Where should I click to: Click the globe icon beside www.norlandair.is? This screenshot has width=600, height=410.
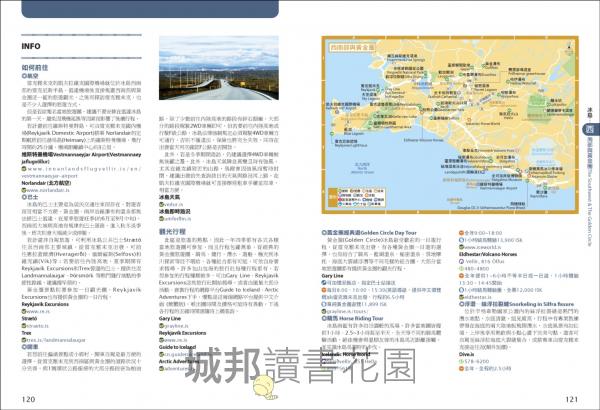click(24, 190)
